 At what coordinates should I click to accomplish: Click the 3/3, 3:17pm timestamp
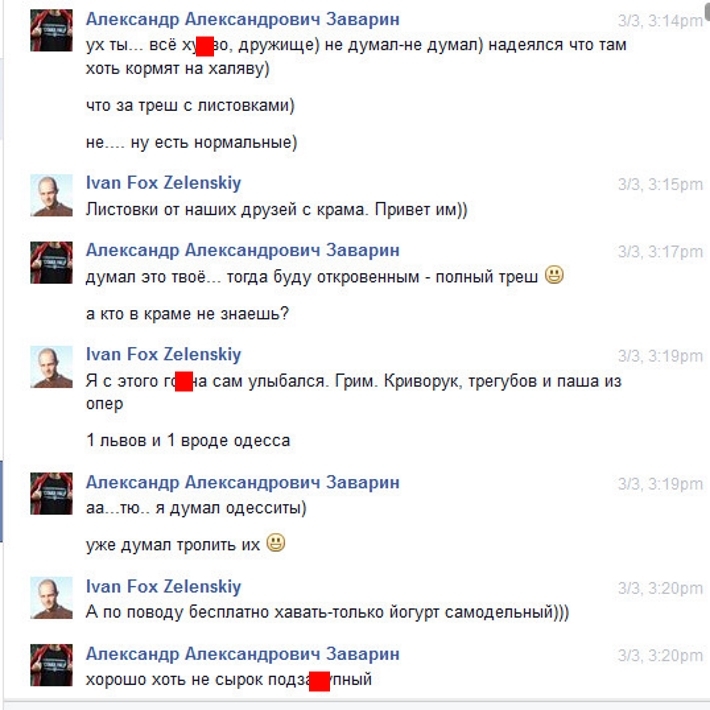tap(660, 252)
